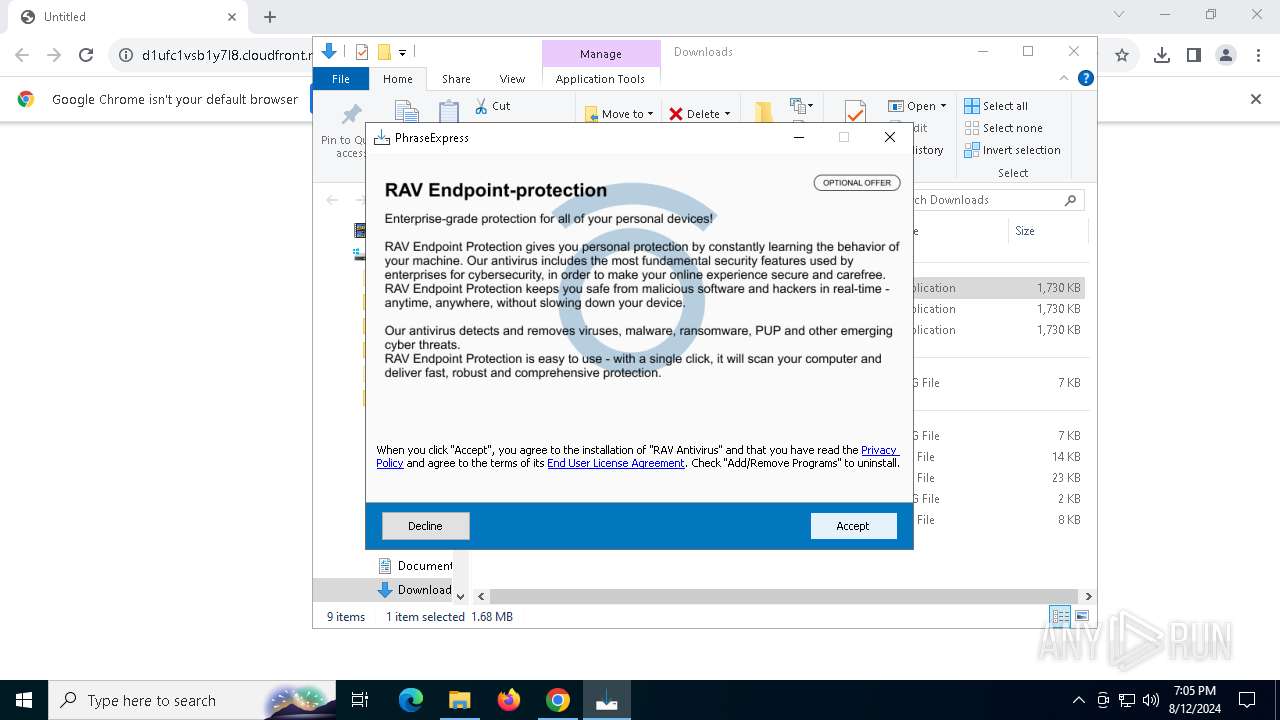This screenshot has height=720, width=1280.
Task: Go back in Chrome
Action: click(22, 56)
